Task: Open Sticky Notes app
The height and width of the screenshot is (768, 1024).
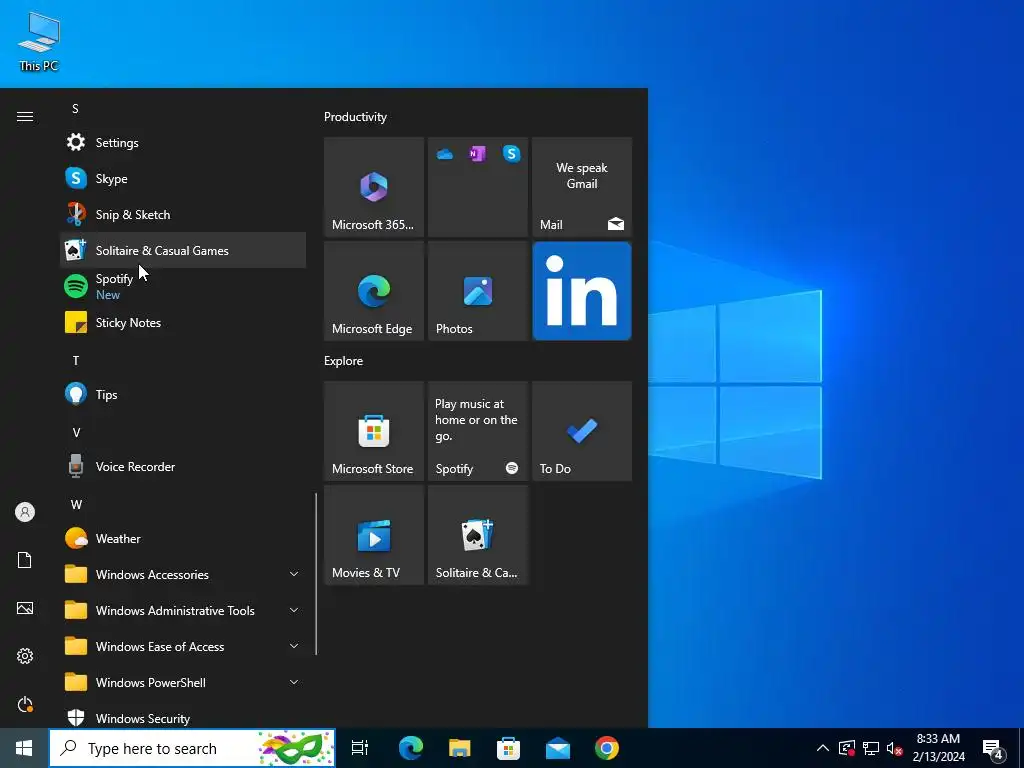Action: (182, 322)
